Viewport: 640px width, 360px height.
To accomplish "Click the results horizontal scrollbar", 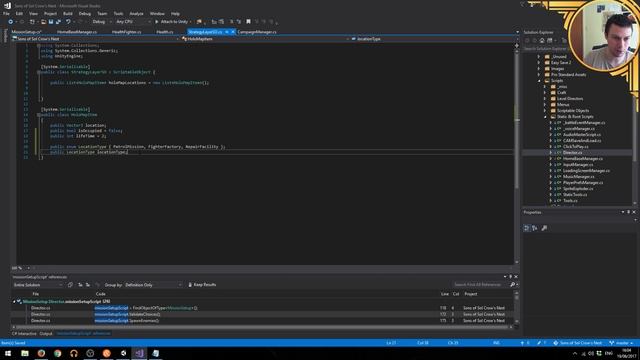I will pyautogui.click(x=261, y=327).
